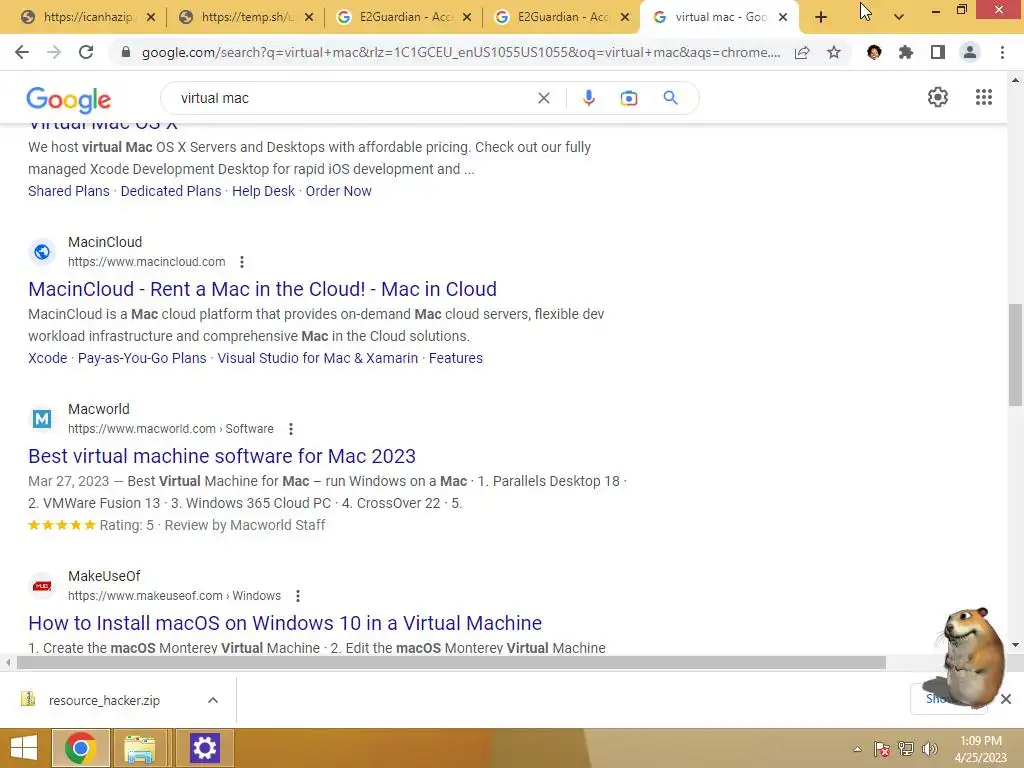Click the horizontal scrollbar thumb
The height and width of the screenshot is (768, 1024).
pos(451,663)
